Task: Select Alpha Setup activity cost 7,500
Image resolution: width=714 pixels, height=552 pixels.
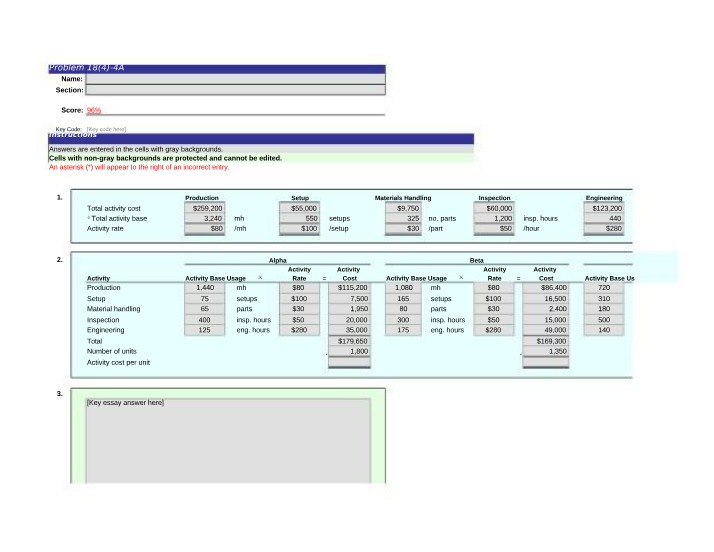Action: click(x=349, y=299)
